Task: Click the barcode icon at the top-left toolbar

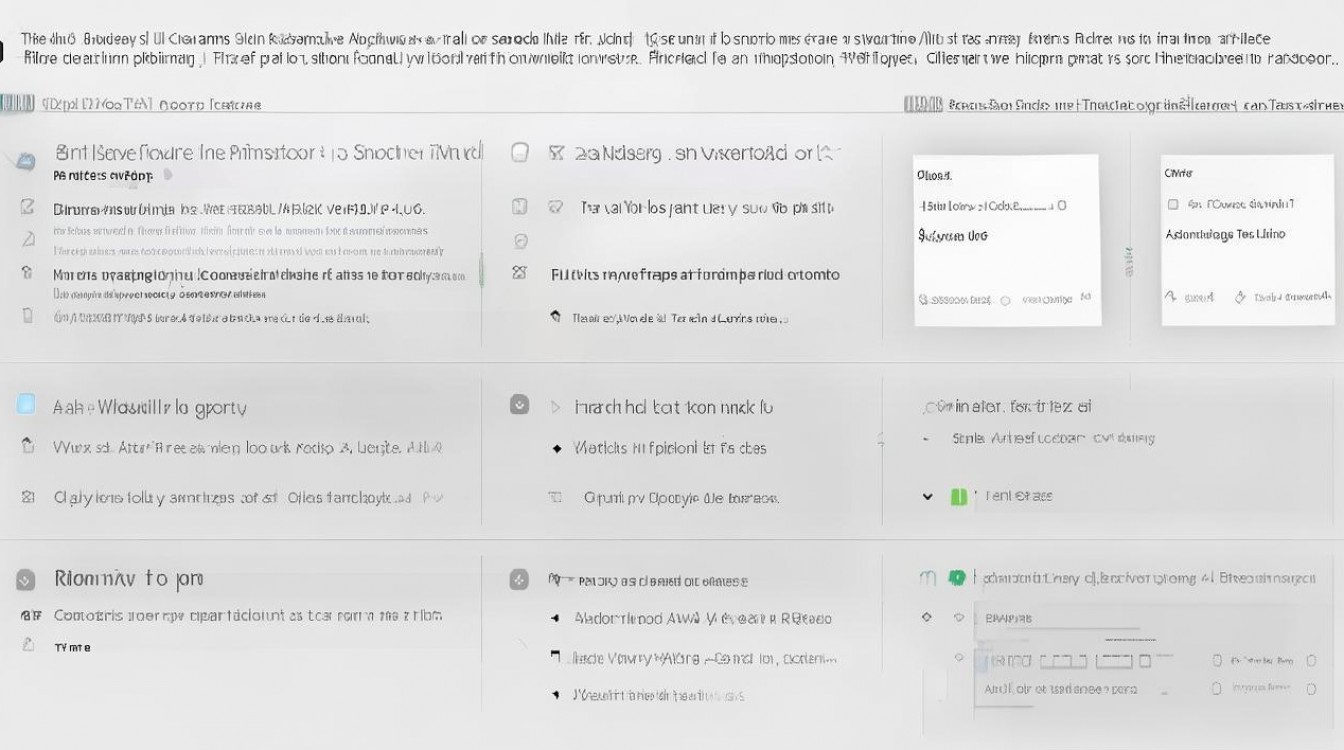Action: tap(18, 103)
